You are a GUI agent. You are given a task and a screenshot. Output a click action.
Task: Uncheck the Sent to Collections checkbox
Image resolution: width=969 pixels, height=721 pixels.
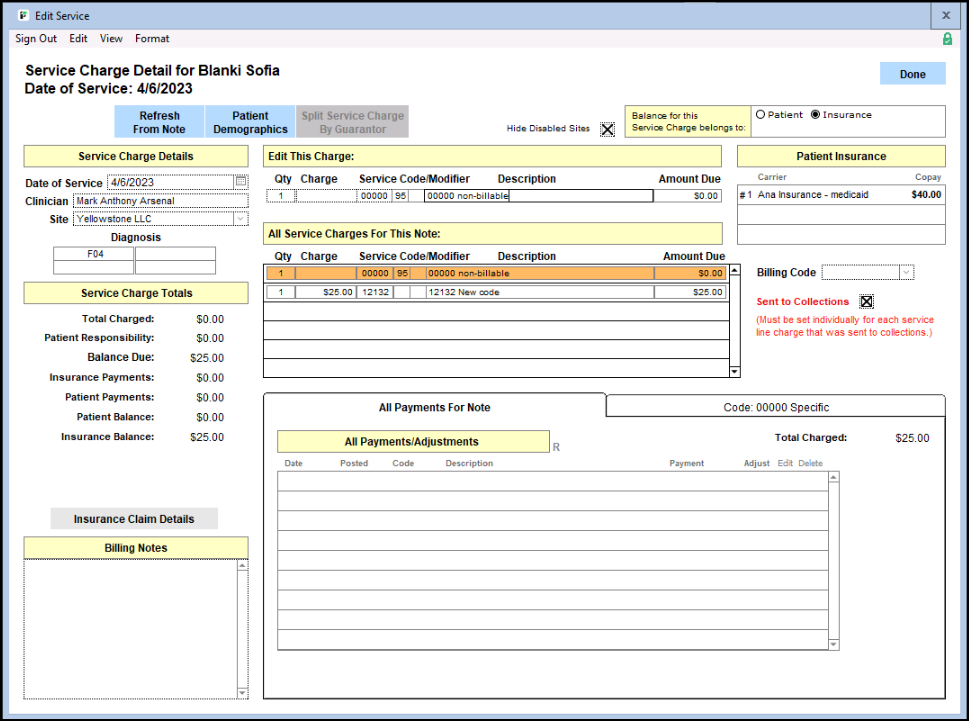point(867,302)
